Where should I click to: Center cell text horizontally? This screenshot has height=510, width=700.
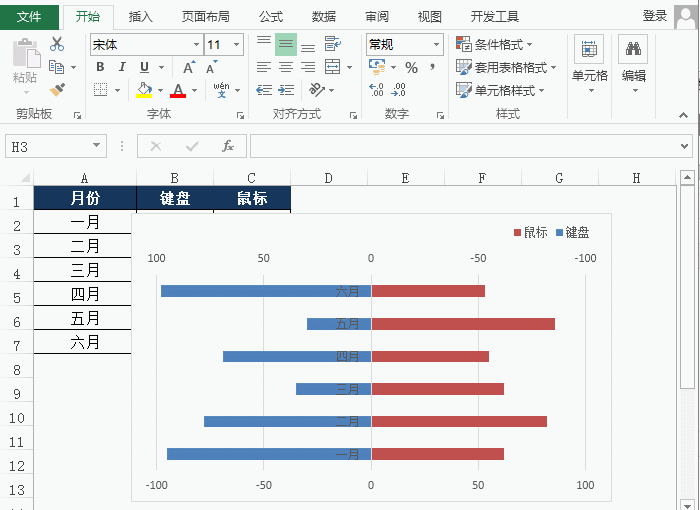coord(286,67)
